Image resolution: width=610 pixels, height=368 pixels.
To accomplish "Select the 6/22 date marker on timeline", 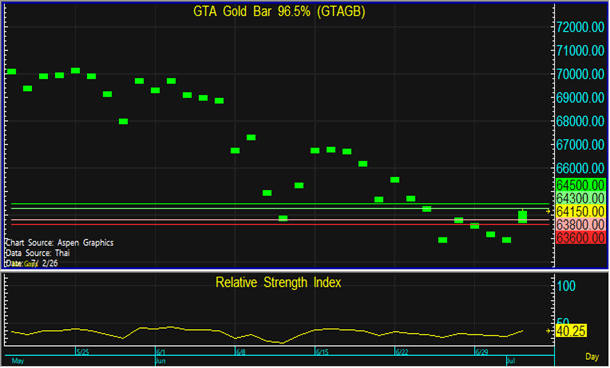I will [402, 352].
